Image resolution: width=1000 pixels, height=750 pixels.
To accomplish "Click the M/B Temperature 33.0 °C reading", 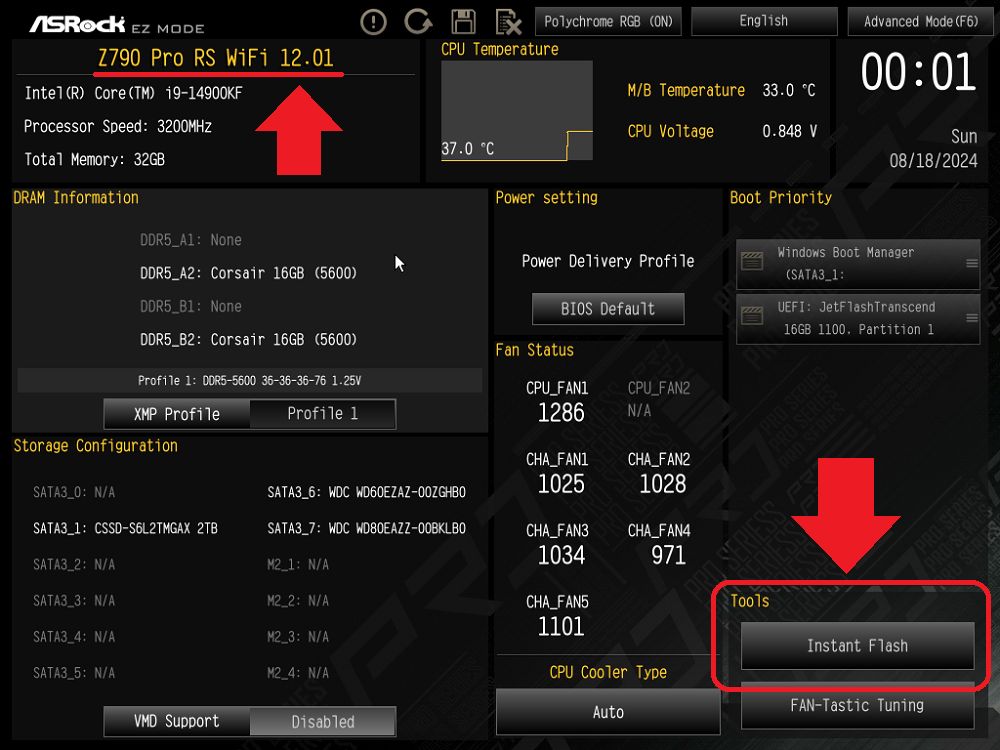I will (721, 91).
